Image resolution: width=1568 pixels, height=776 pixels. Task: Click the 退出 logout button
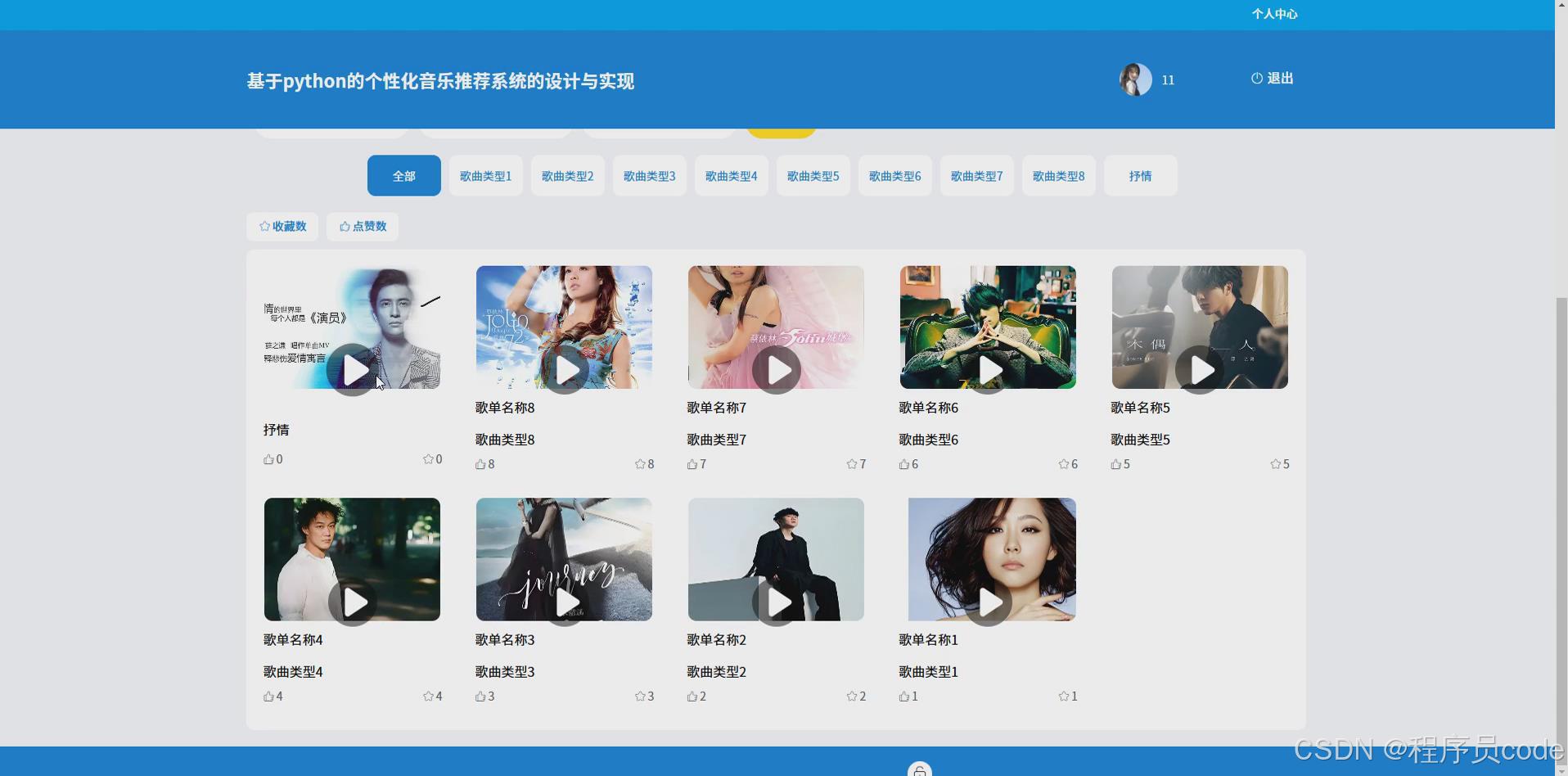tap(1279, 79)
